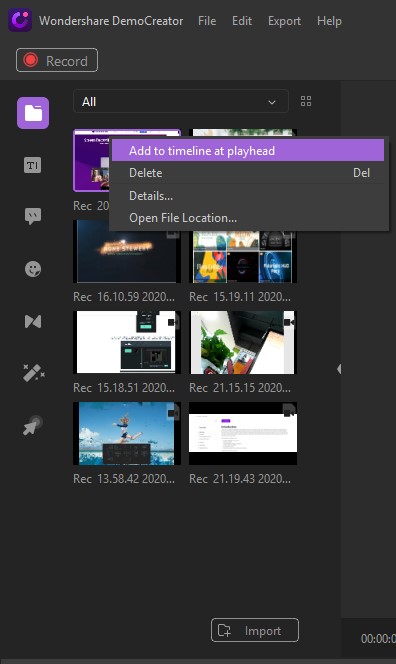This screenshot has width=396, height=664.
Task: Click the Wondershare DemoCreator logo icon
Action: 20,20
